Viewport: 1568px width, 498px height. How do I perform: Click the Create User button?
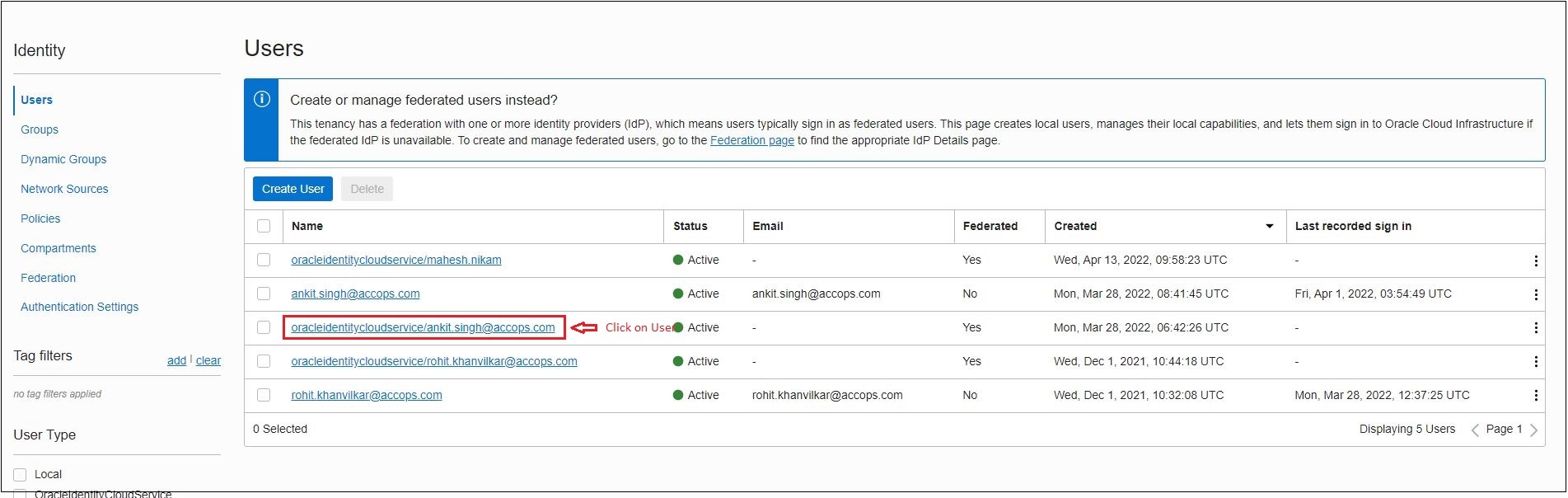click(x=293, y=189)
